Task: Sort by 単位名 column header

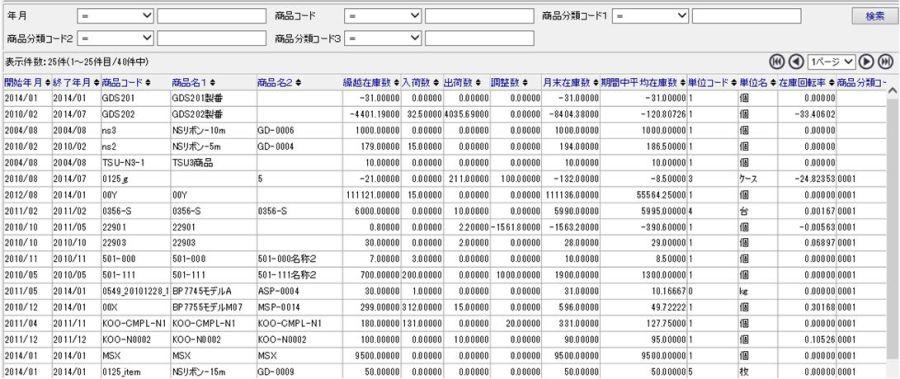Action: 758,83
